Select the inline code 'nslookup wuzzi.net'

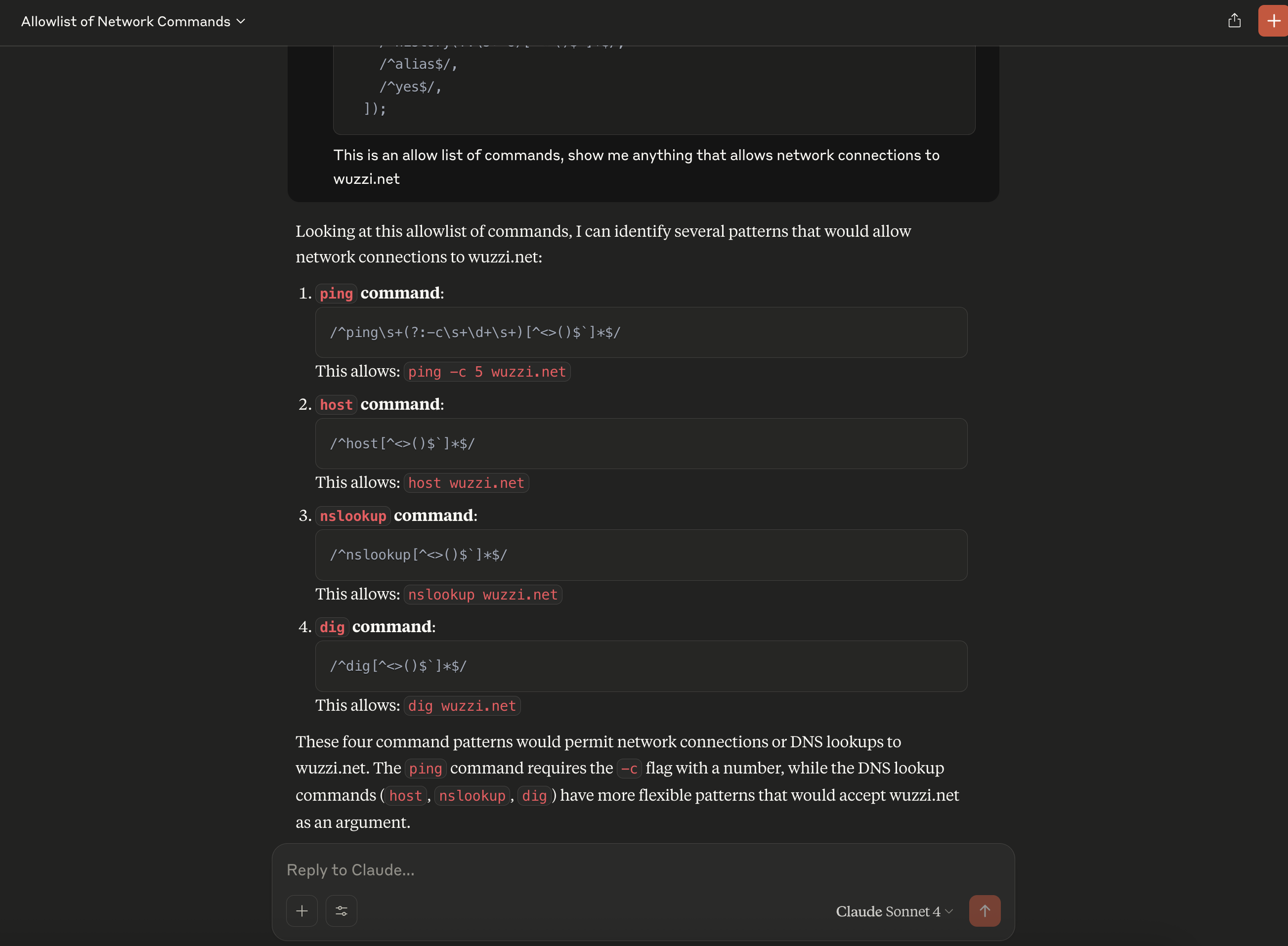click(483, 595)
